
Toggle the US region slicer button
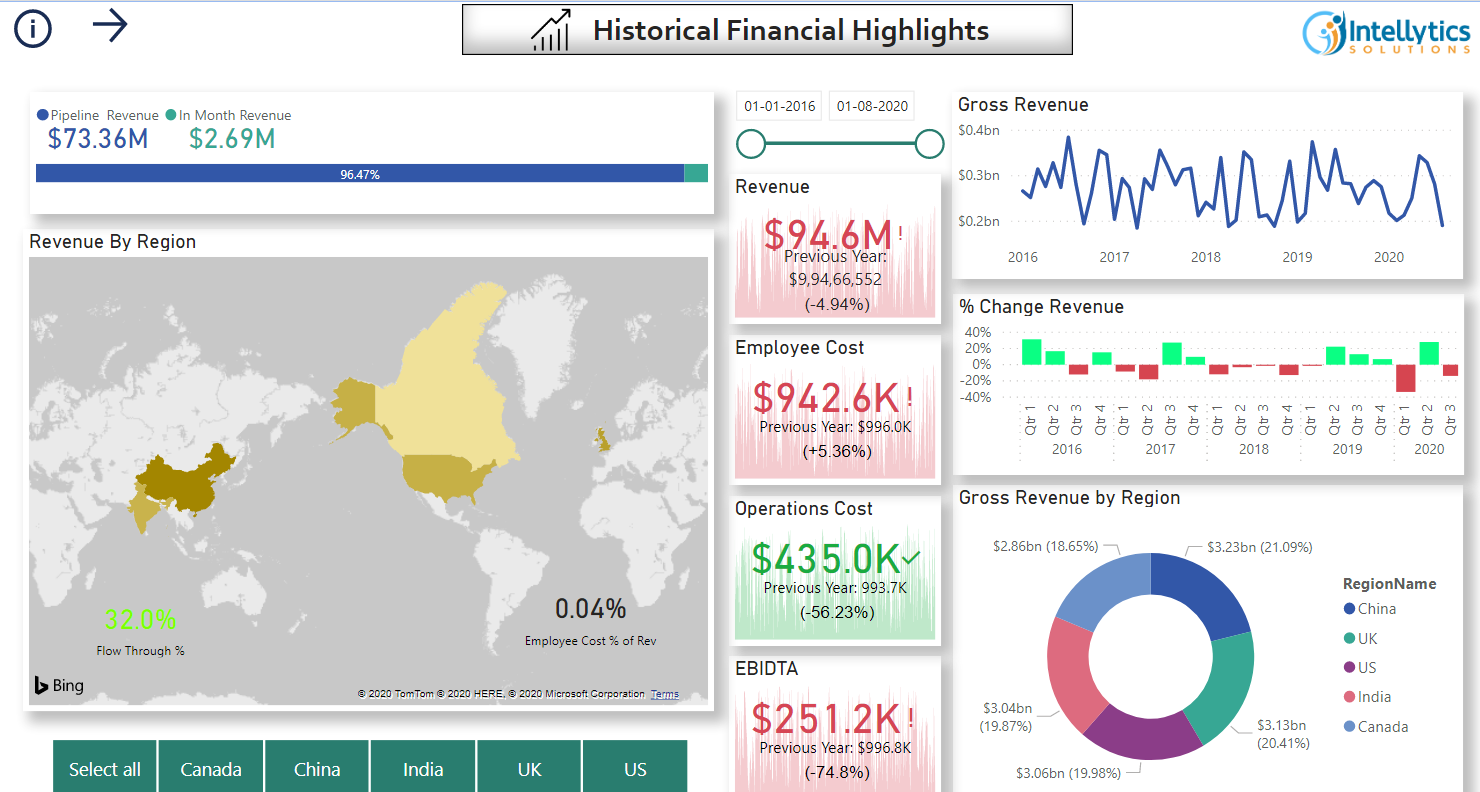pyautogui.click(x=635, y=768)
